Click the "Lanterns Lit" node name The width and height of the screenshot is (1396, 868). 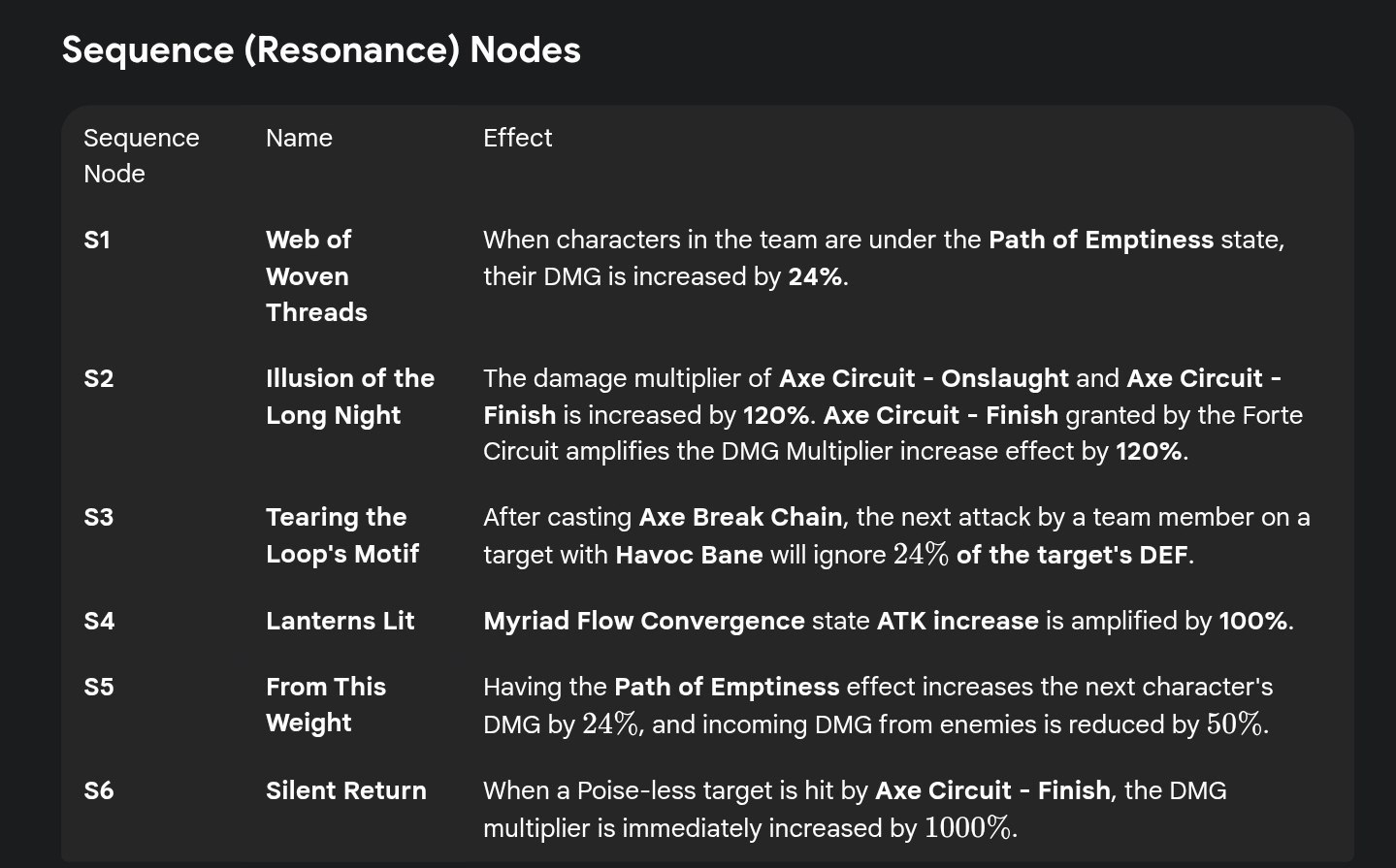click(340, 621)
